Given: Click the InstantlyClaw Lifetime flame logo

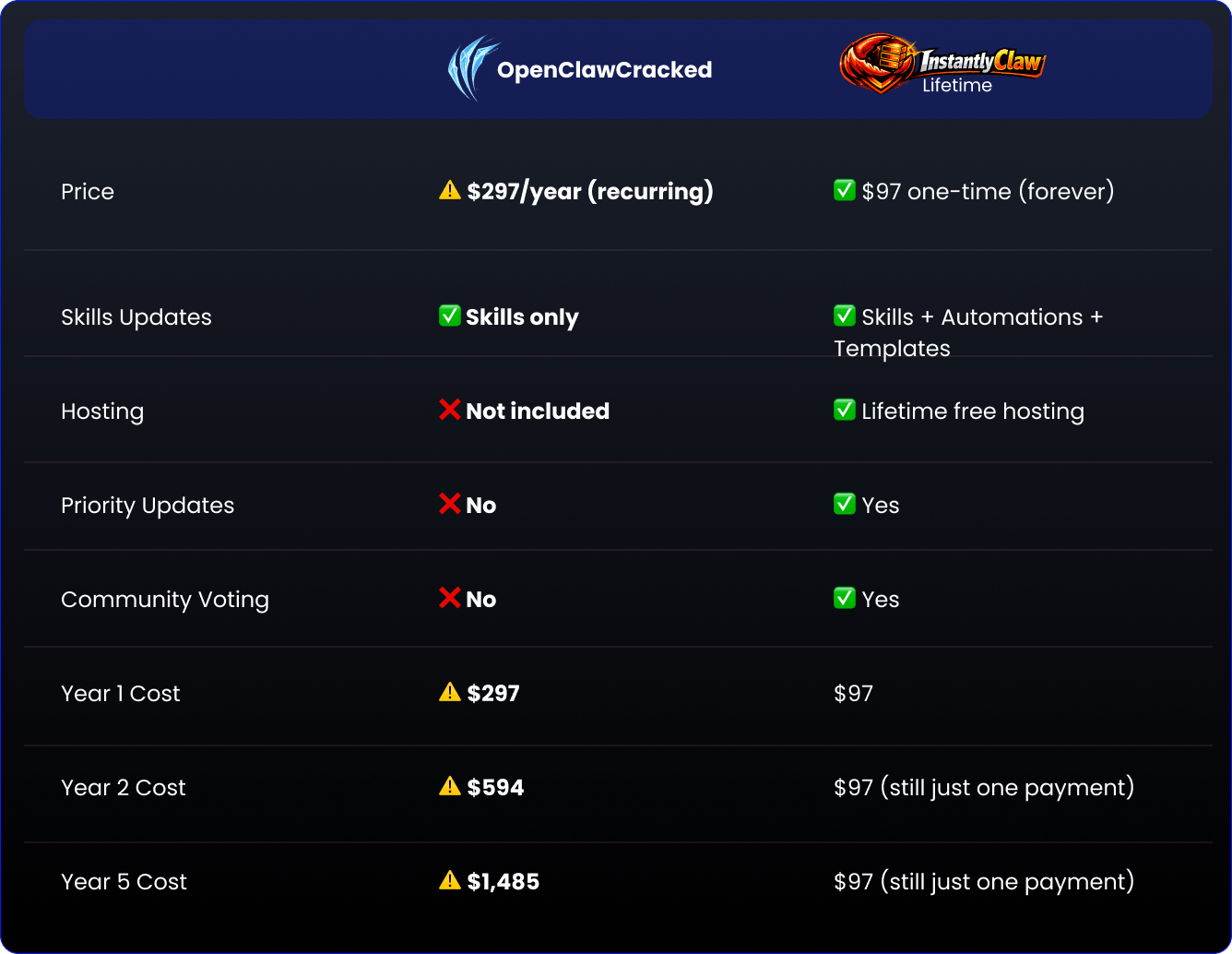Looking at the screenshot, I should click(877, 64).
